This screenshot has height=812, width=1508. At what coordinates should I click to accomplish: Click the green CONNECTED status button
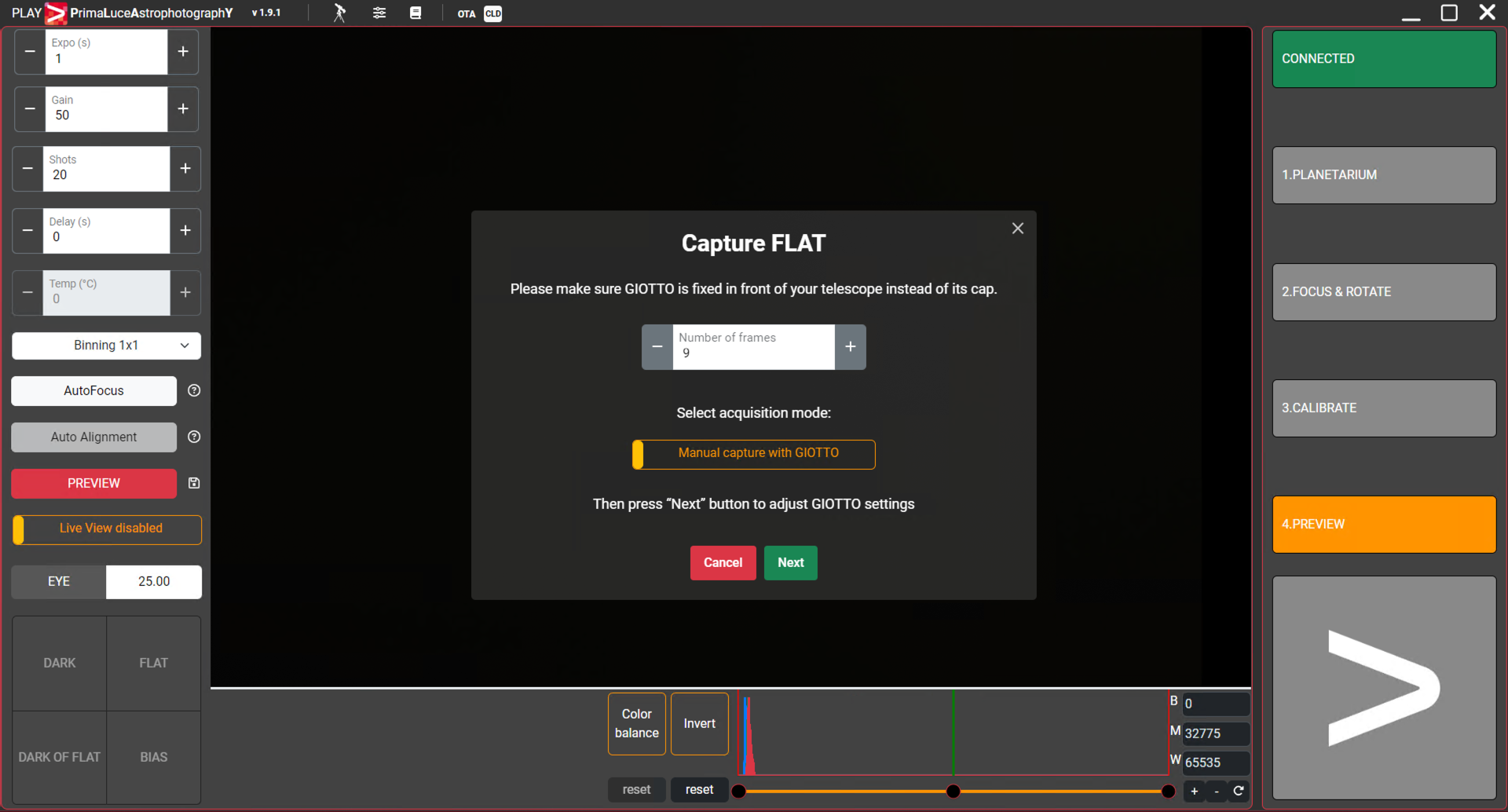pos(1384,59)
